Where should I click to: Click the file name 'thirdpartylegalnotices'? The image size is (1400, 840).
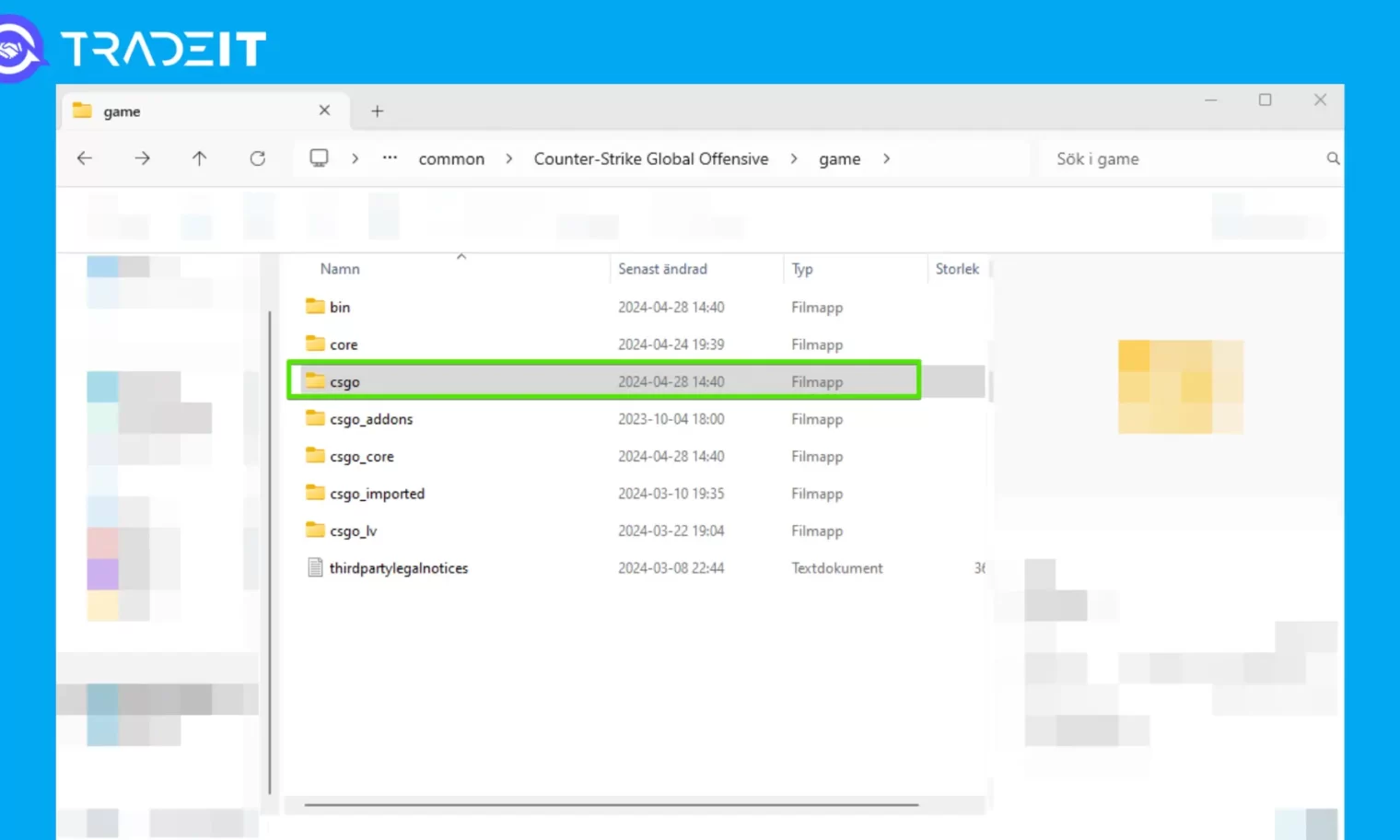click(399, 568)
